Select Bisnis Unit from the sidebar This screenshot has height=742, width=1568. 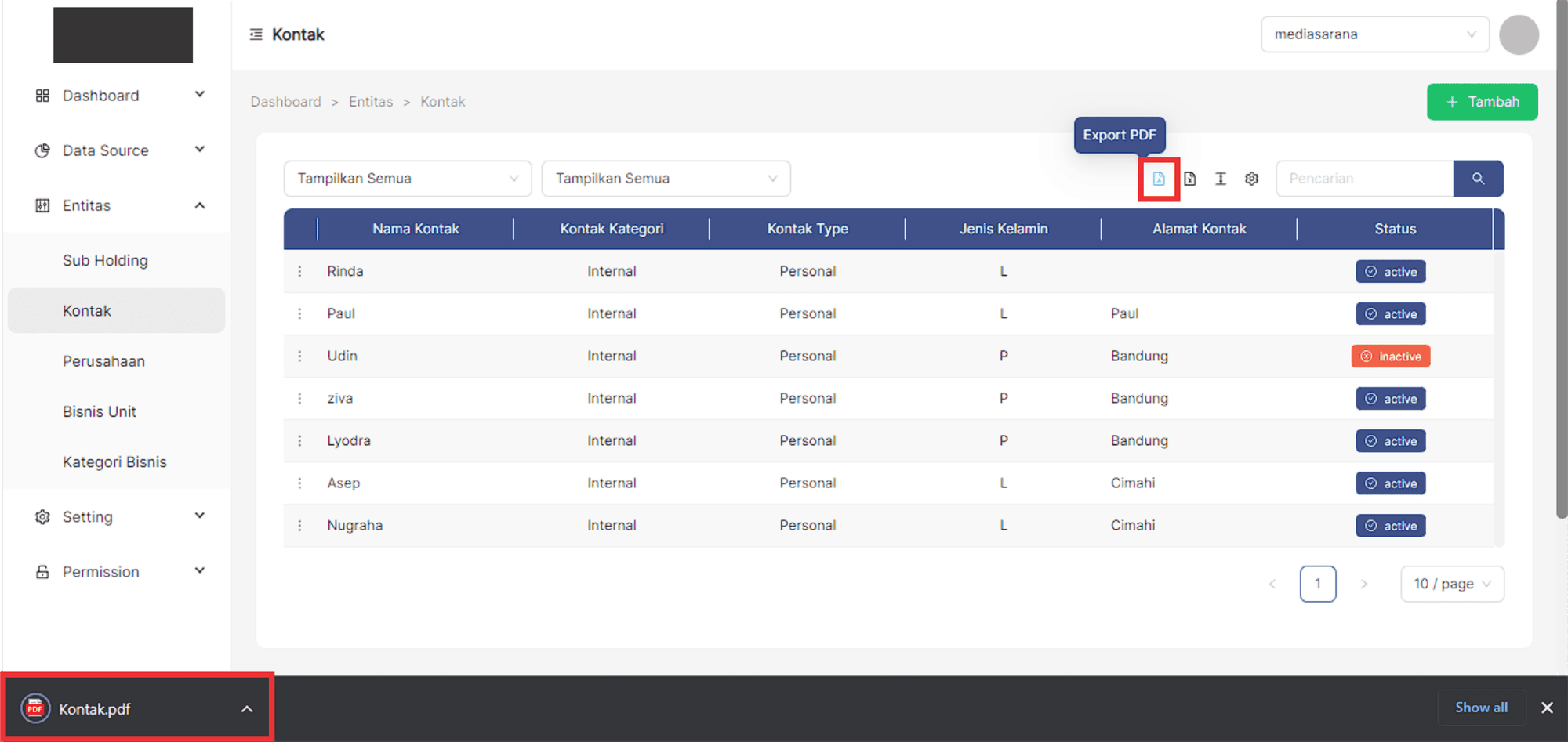(x=100, y=411)
